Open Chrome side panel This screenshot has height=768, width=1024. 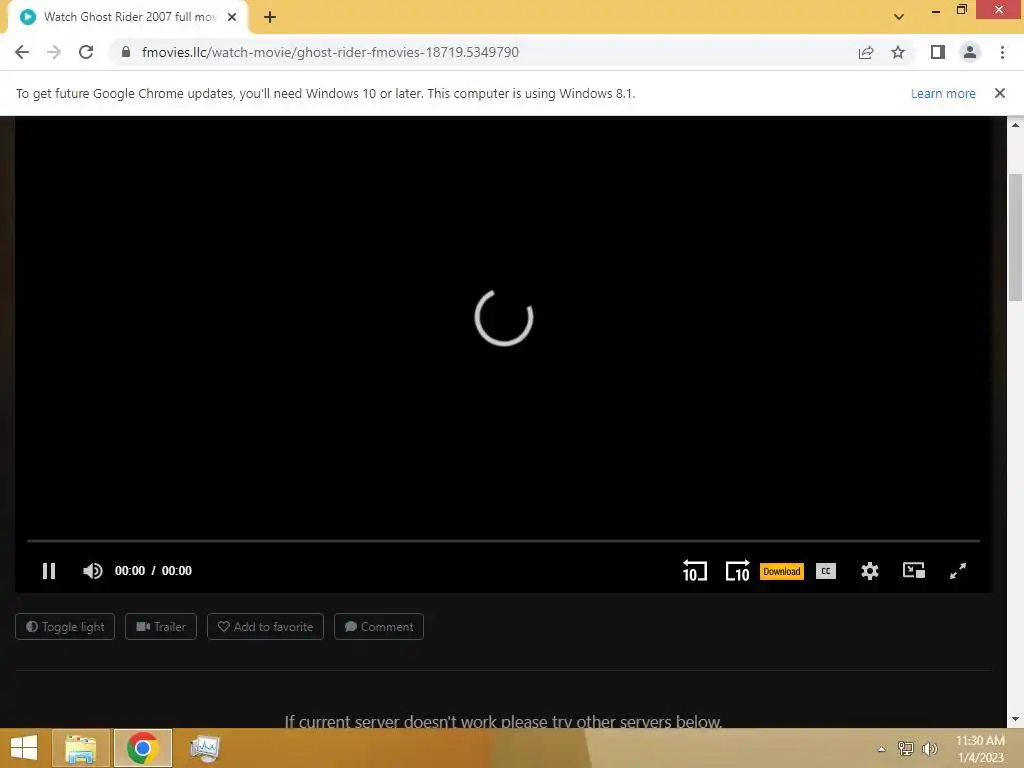[938, 52]
